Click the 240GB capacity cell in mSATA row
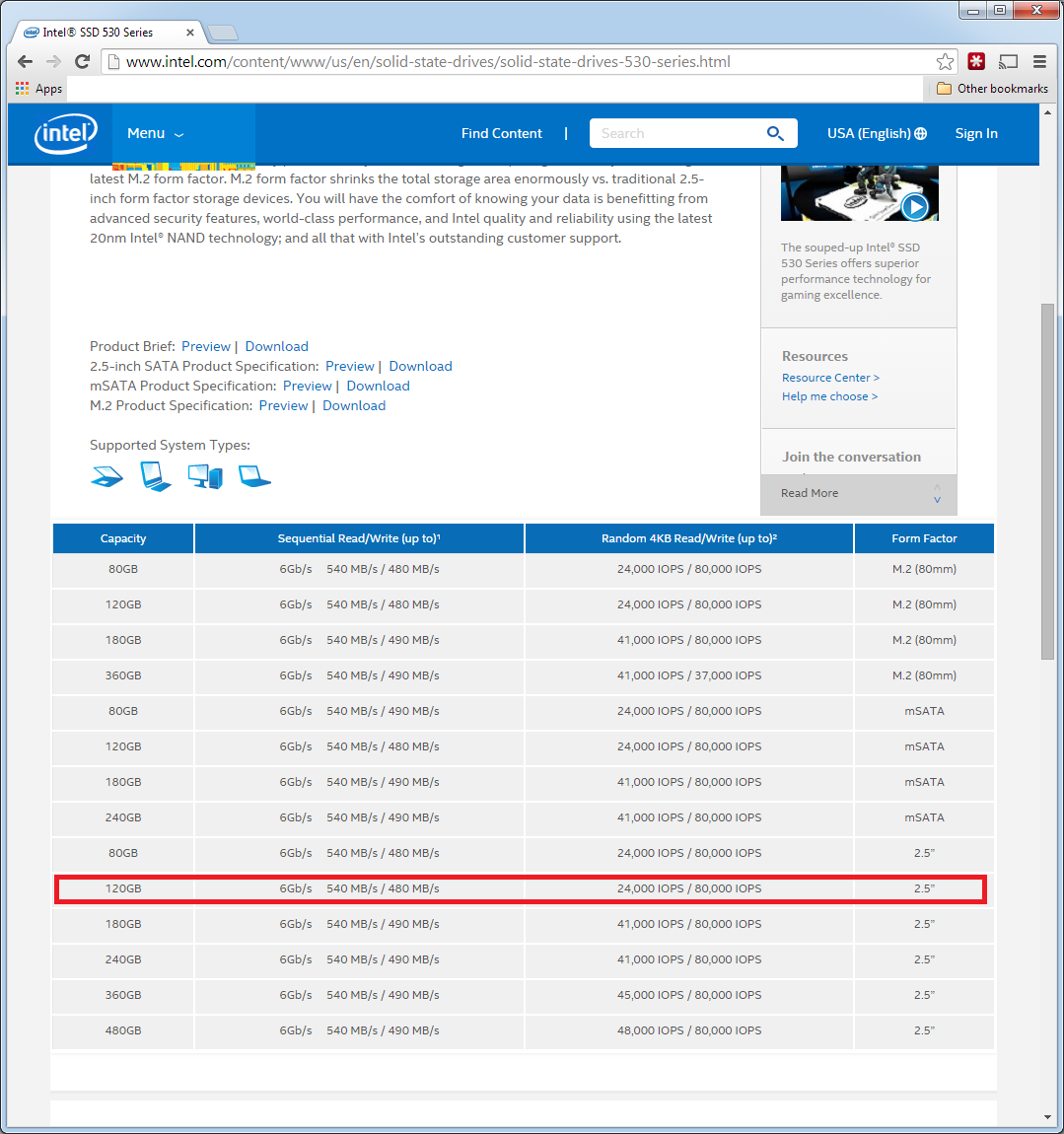Viewport: 1064px width, 1134px height. (123, 817)
